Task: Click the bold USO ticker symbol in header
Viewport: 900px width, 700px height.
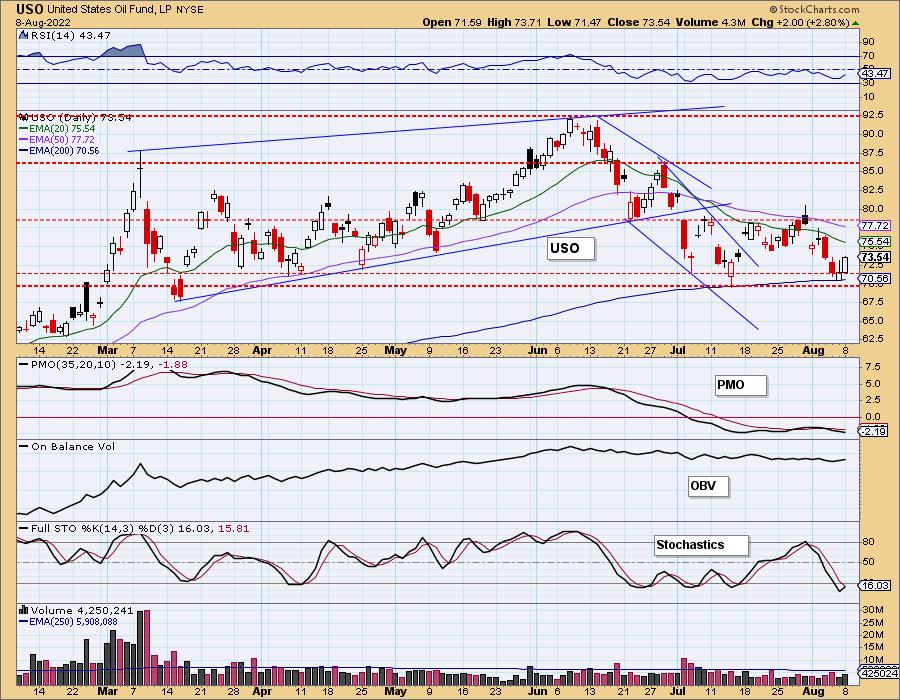Action: point(30,9)
